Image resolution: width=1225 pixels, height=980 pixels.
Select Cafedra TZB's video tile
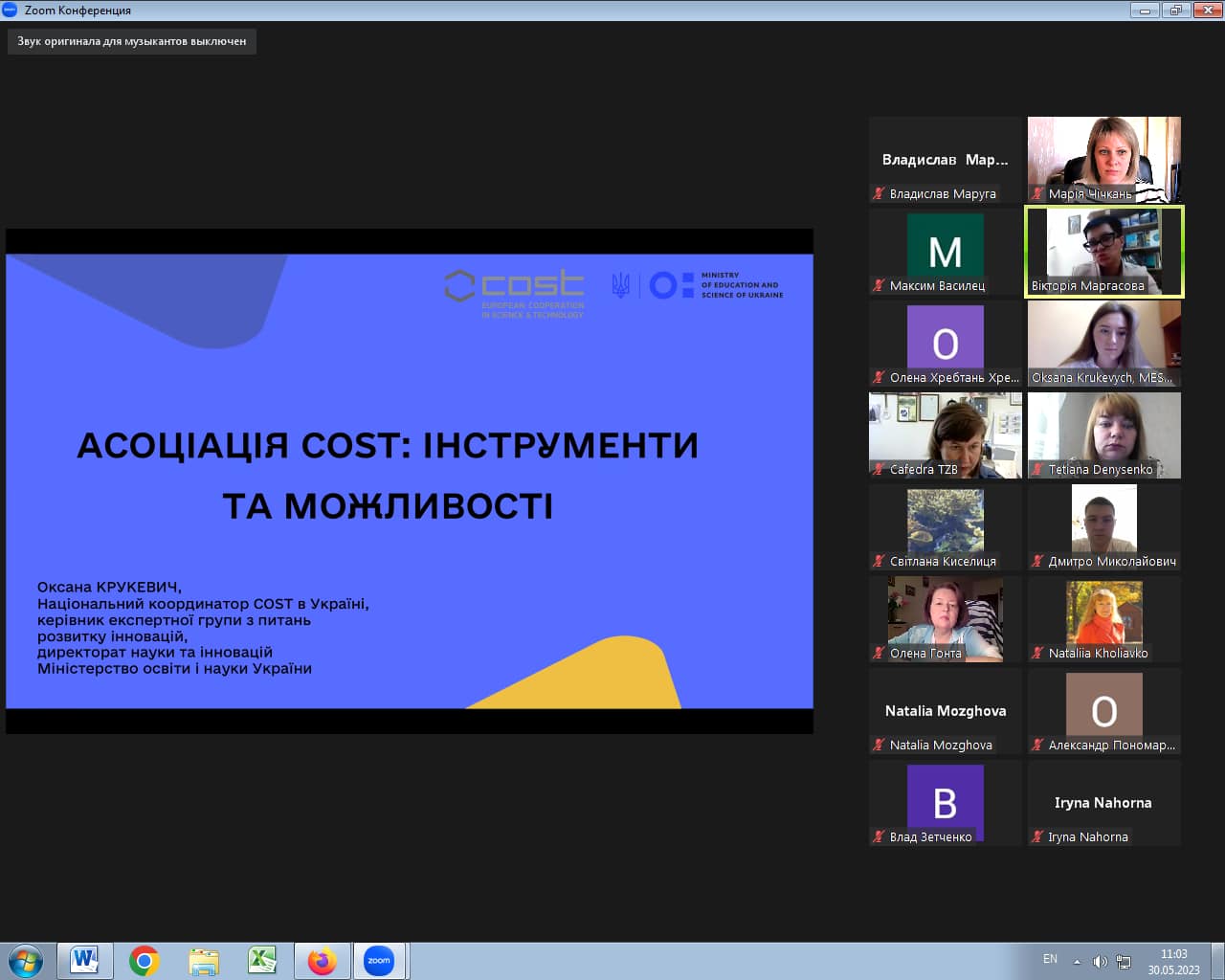point(946,435)
